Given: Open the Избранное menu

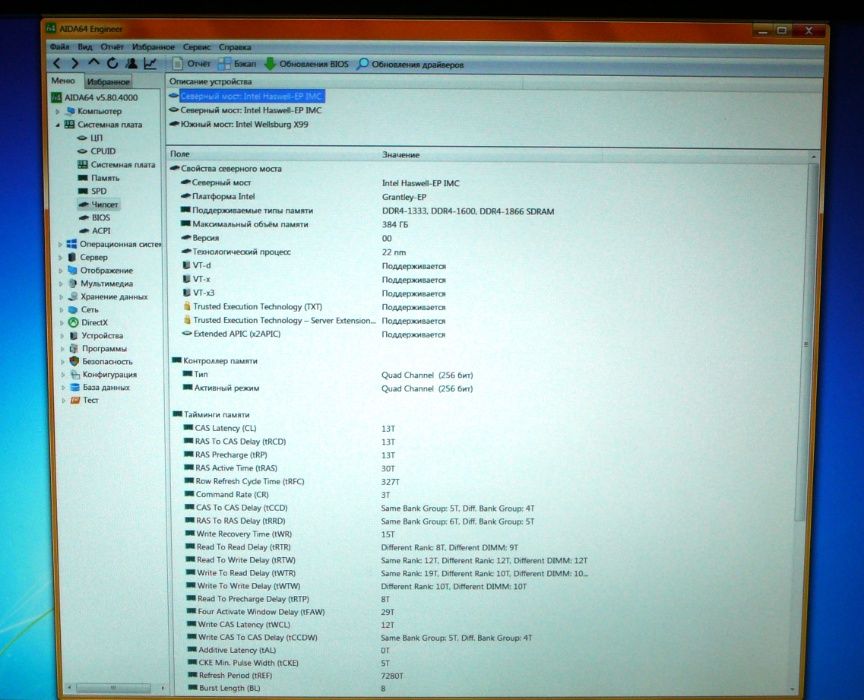Looking at the screenshot, I should pyautogui.click(x=153, y=47).
